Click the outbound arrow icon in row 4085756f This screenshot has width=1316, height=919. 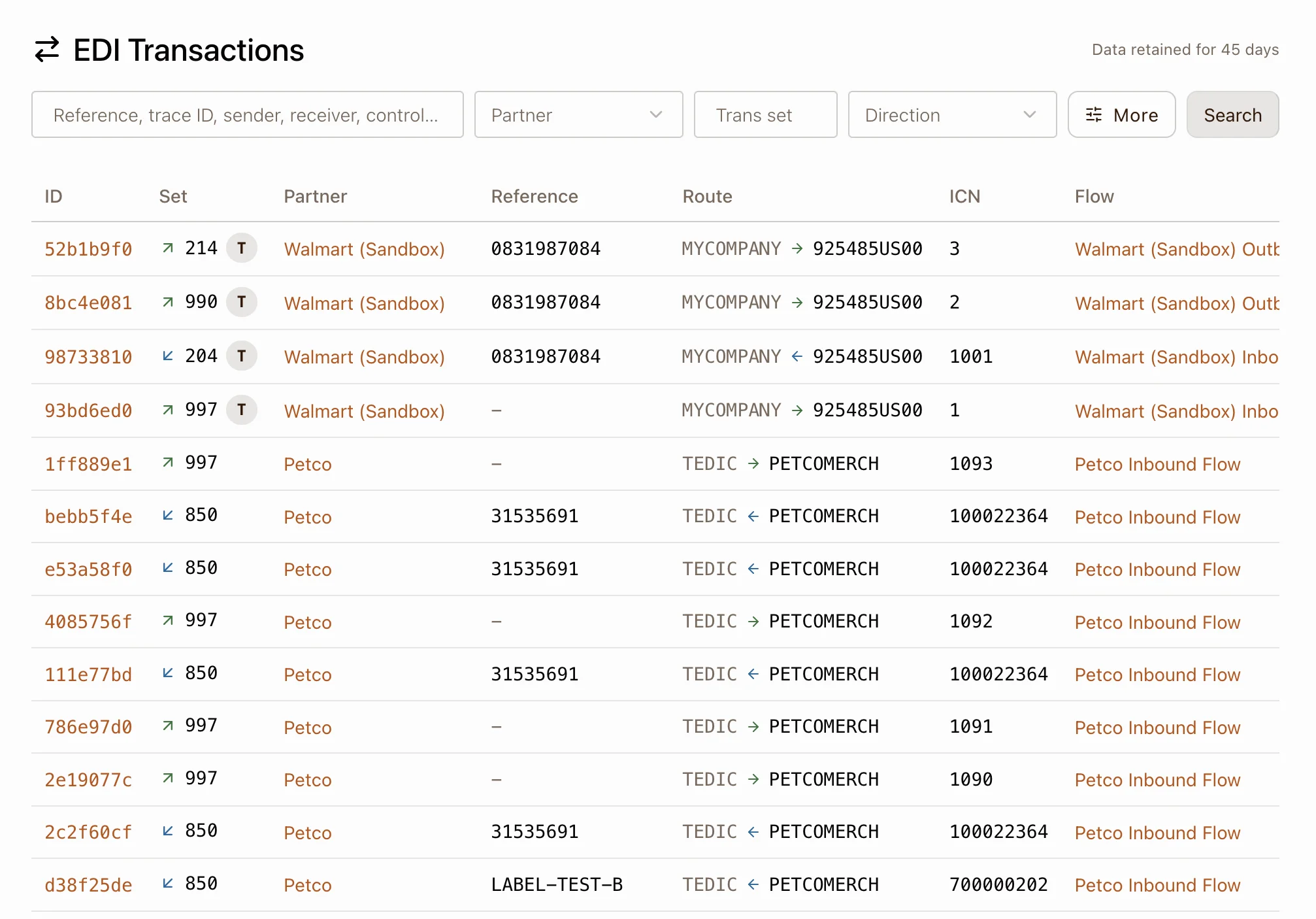pos(168,621)
